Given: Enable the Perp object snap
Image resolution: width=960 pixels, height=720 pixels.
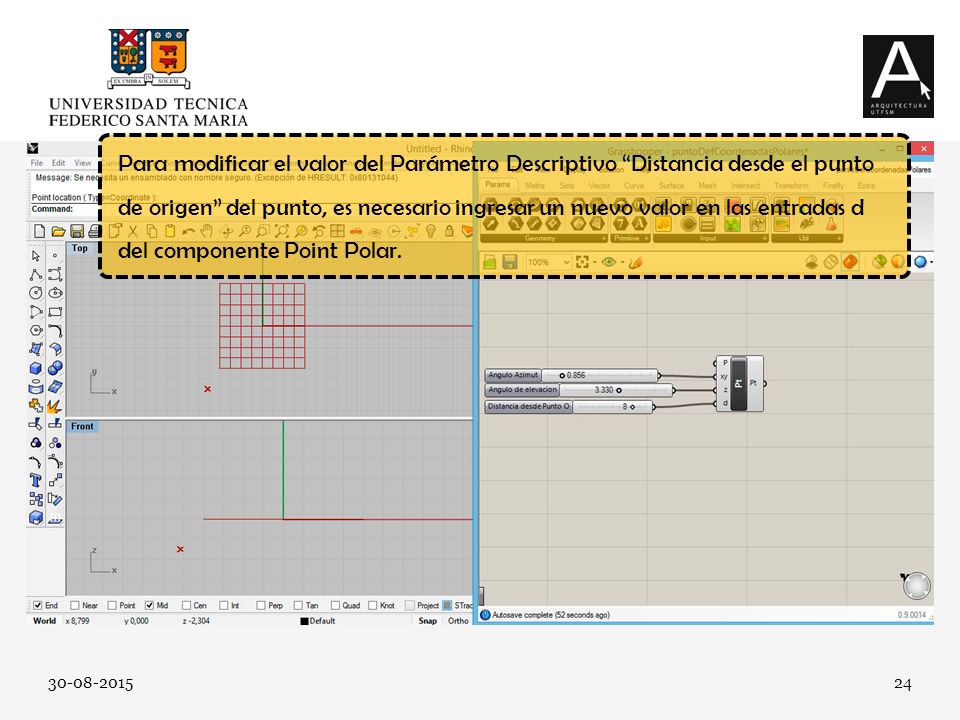Looking at the screenshot, I should click(x=261, y=605).
